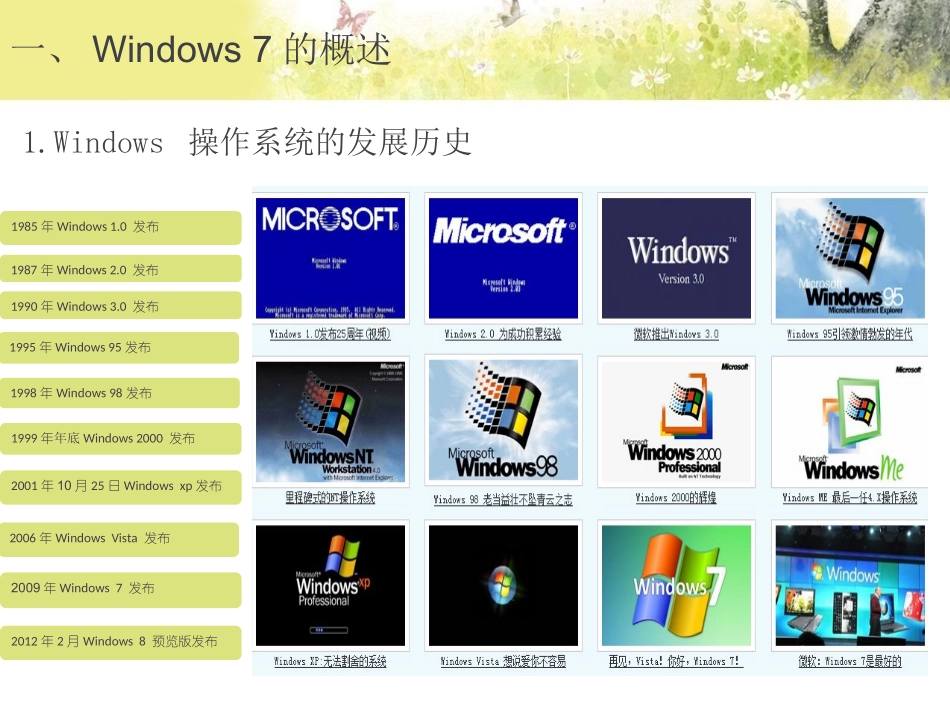Click the Windows Version 3.0 splash thumbnail

point(676,258)
